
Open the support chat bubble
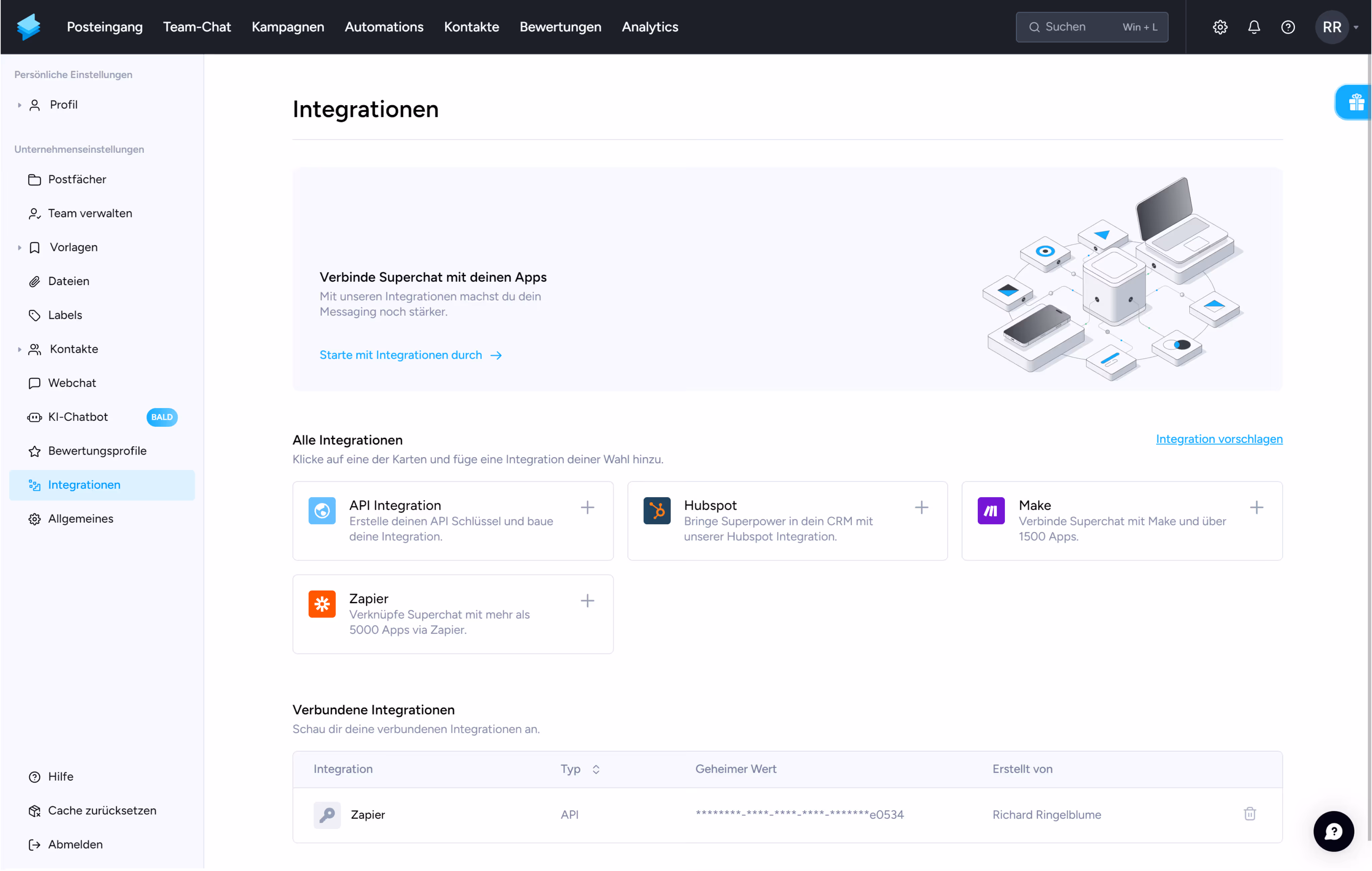click(1333, 831)
